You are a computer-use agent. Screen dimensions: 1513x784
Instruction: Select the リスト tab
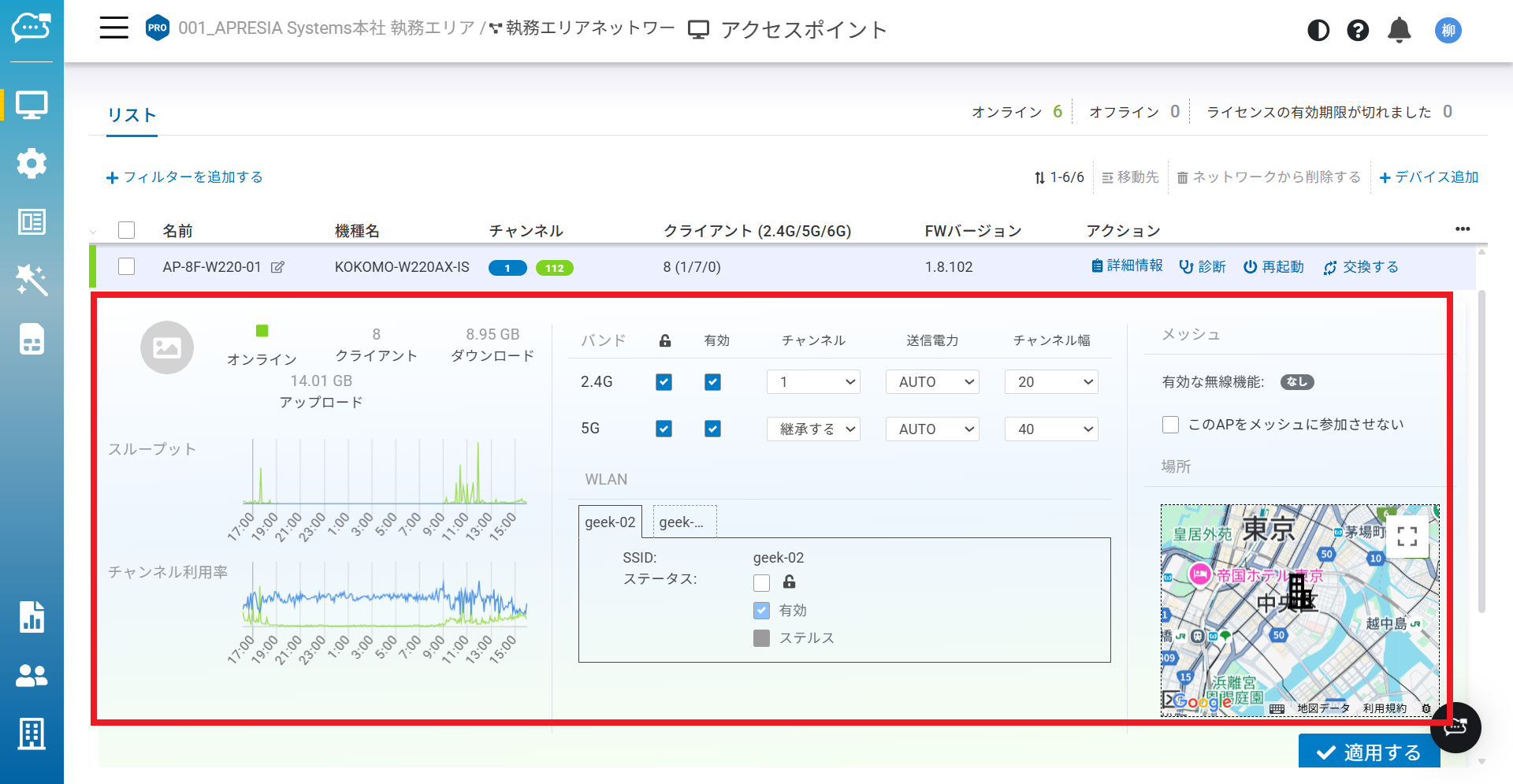(132, 115)
